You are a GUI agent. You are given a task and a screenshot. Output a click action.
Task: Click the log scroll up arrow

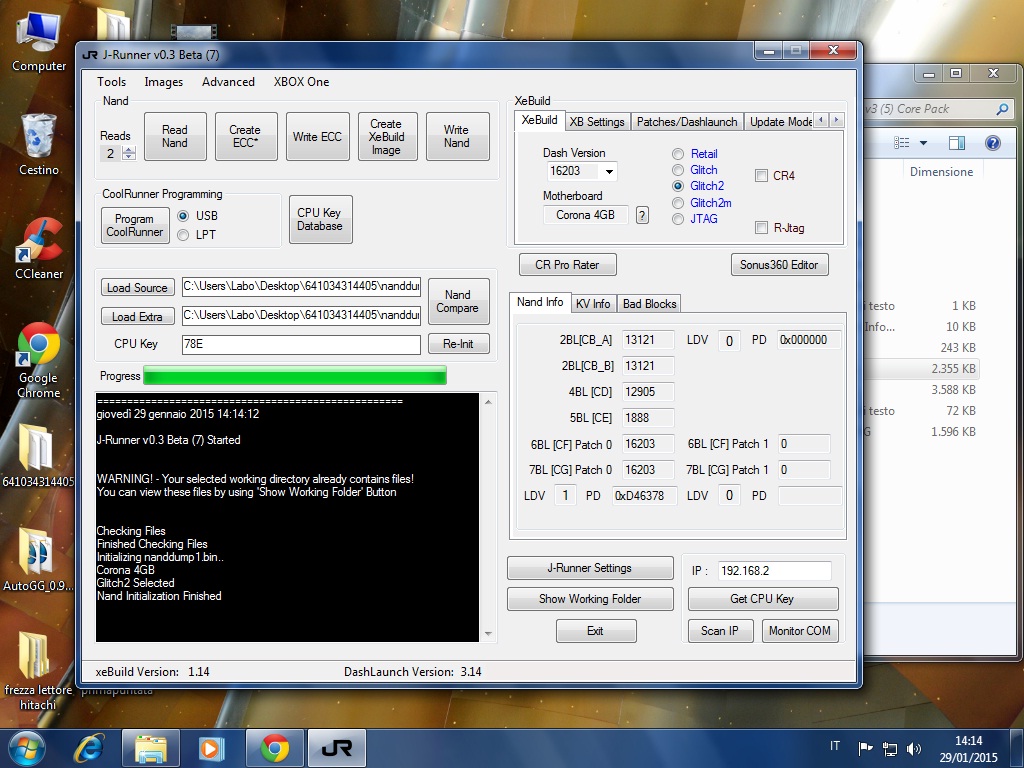click(488, 402)
